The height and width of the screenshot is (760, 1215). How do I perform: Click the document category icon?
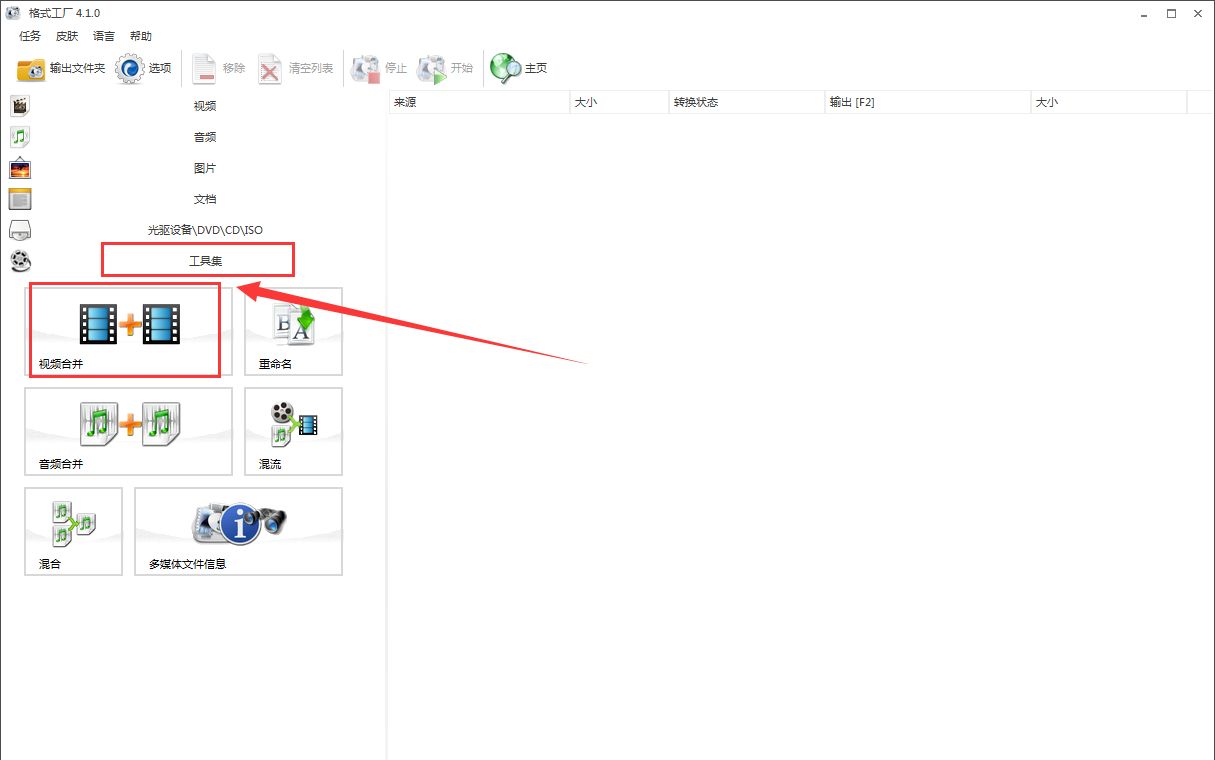point(20,199)
